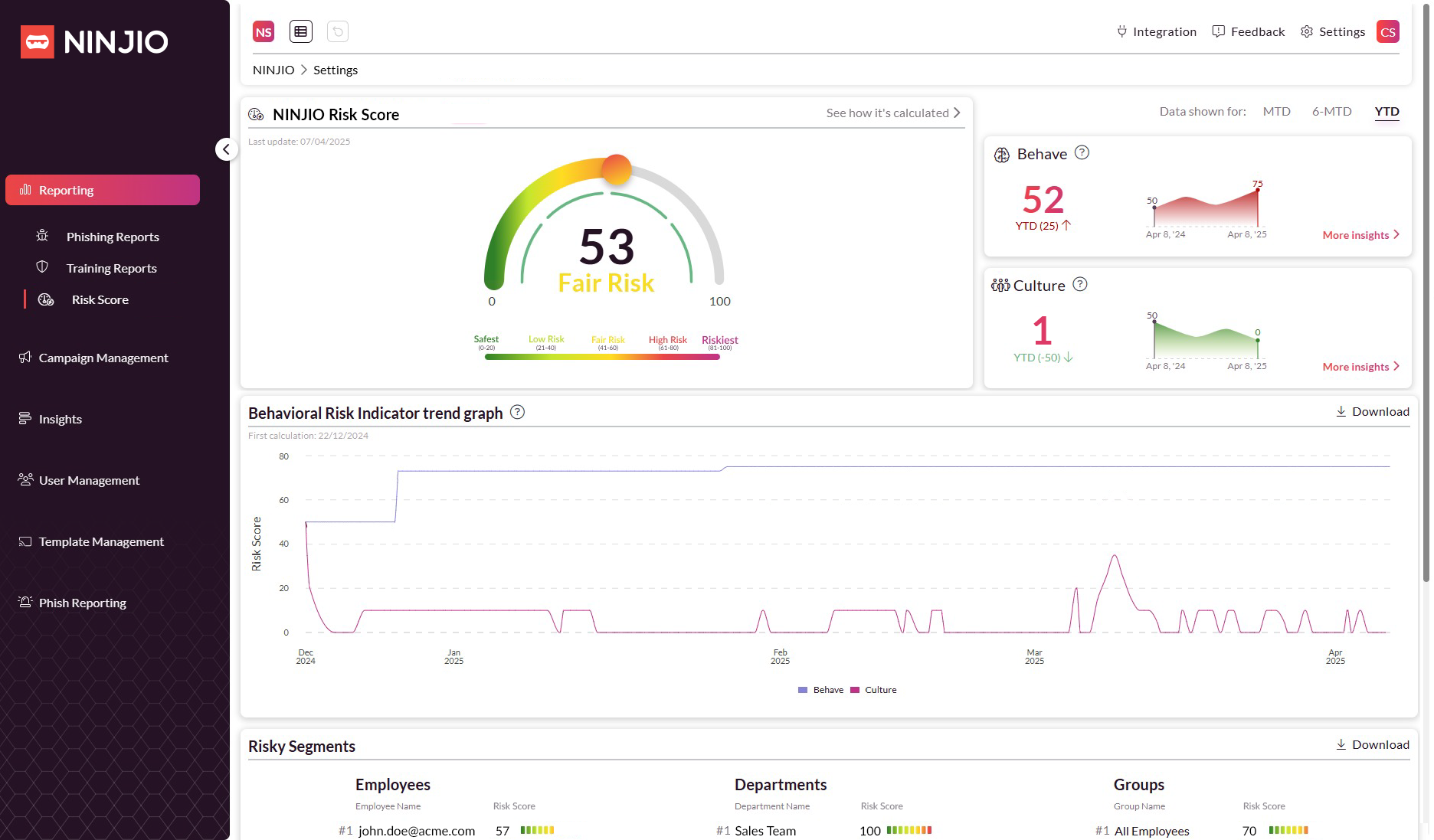Click the Behave help question icon
The height and width of the screenshot is (840, 1434).
click(1082, 152)
